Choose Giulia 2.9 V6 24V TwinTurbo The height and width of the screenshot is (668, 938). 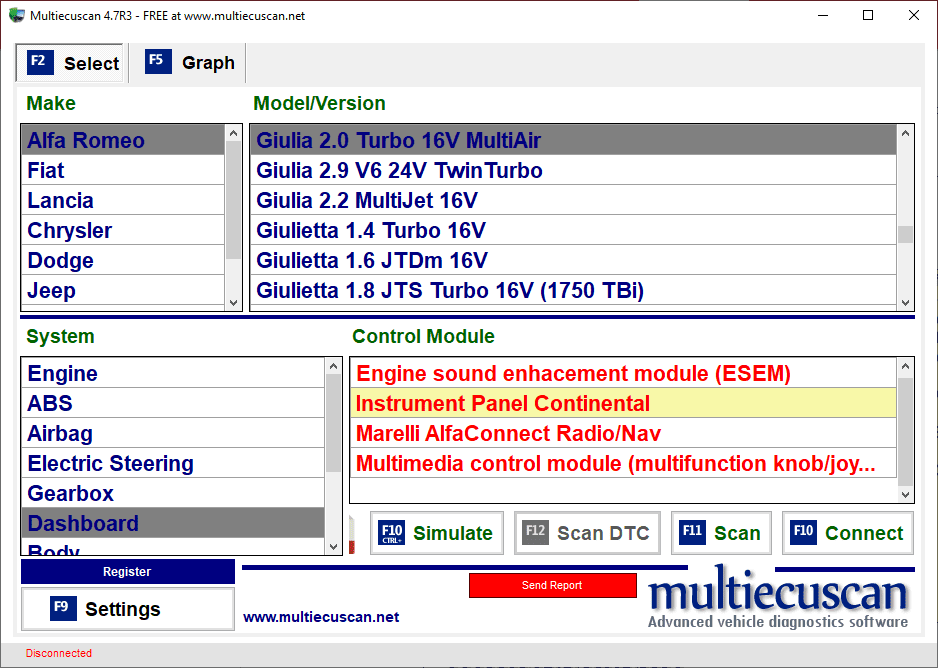tap(573, 170)
